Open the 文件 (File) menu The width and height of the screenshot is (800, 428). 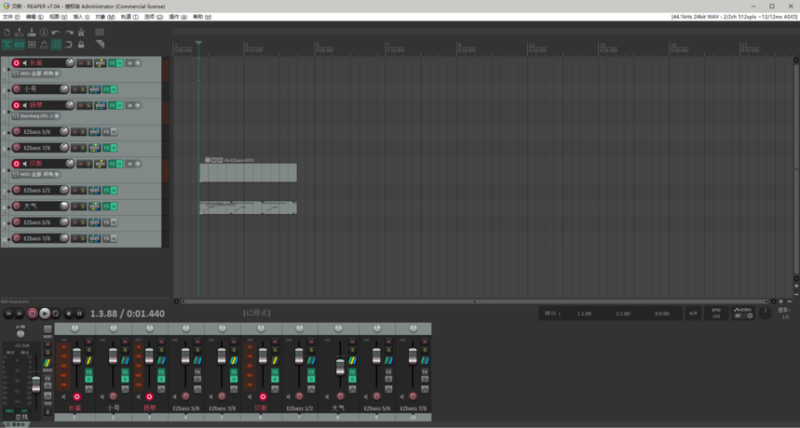click(8, 17)
